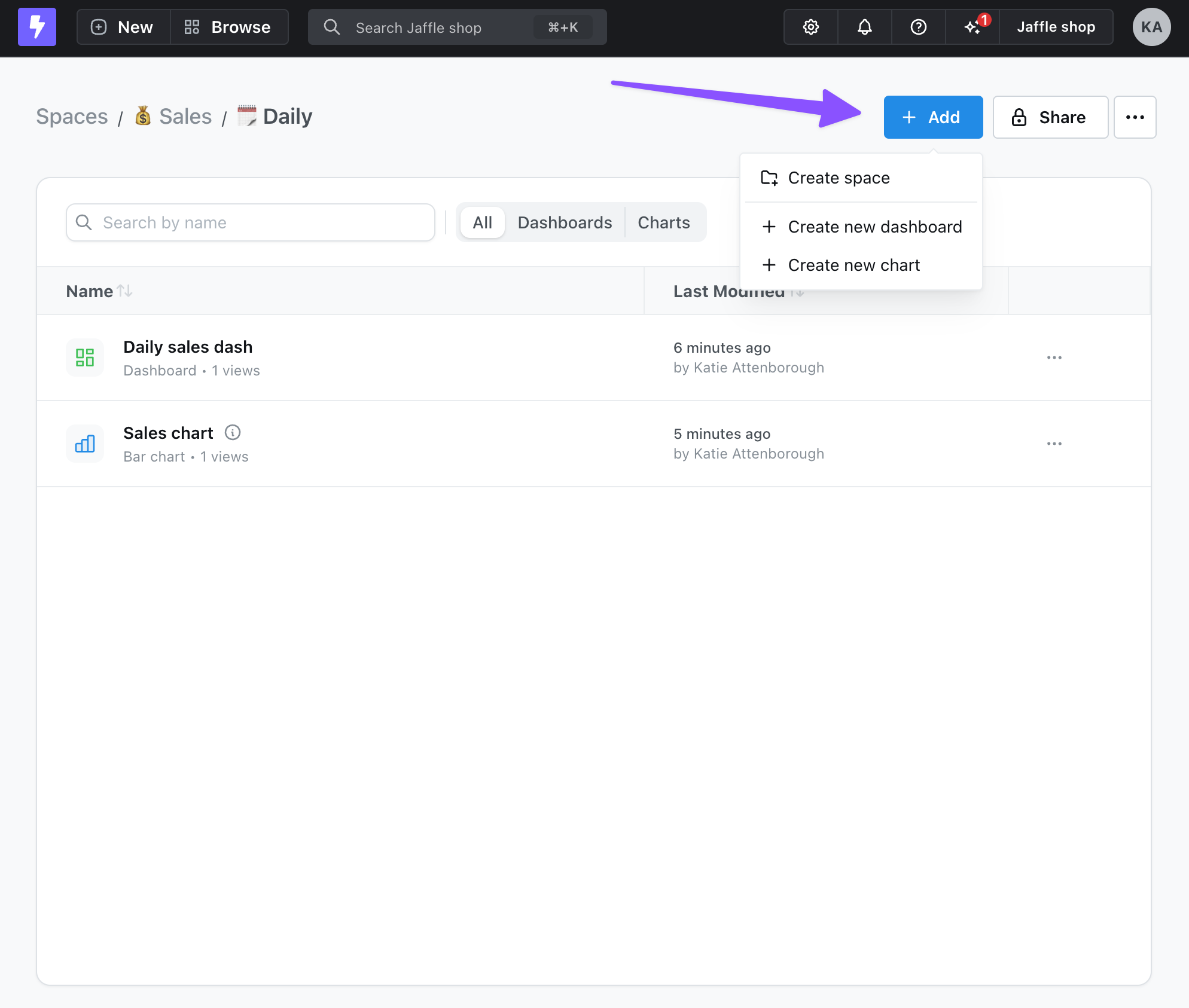This screenshot has width=1189, height=1008.
Task: Select the All filter segment
Action: point(482,222)
